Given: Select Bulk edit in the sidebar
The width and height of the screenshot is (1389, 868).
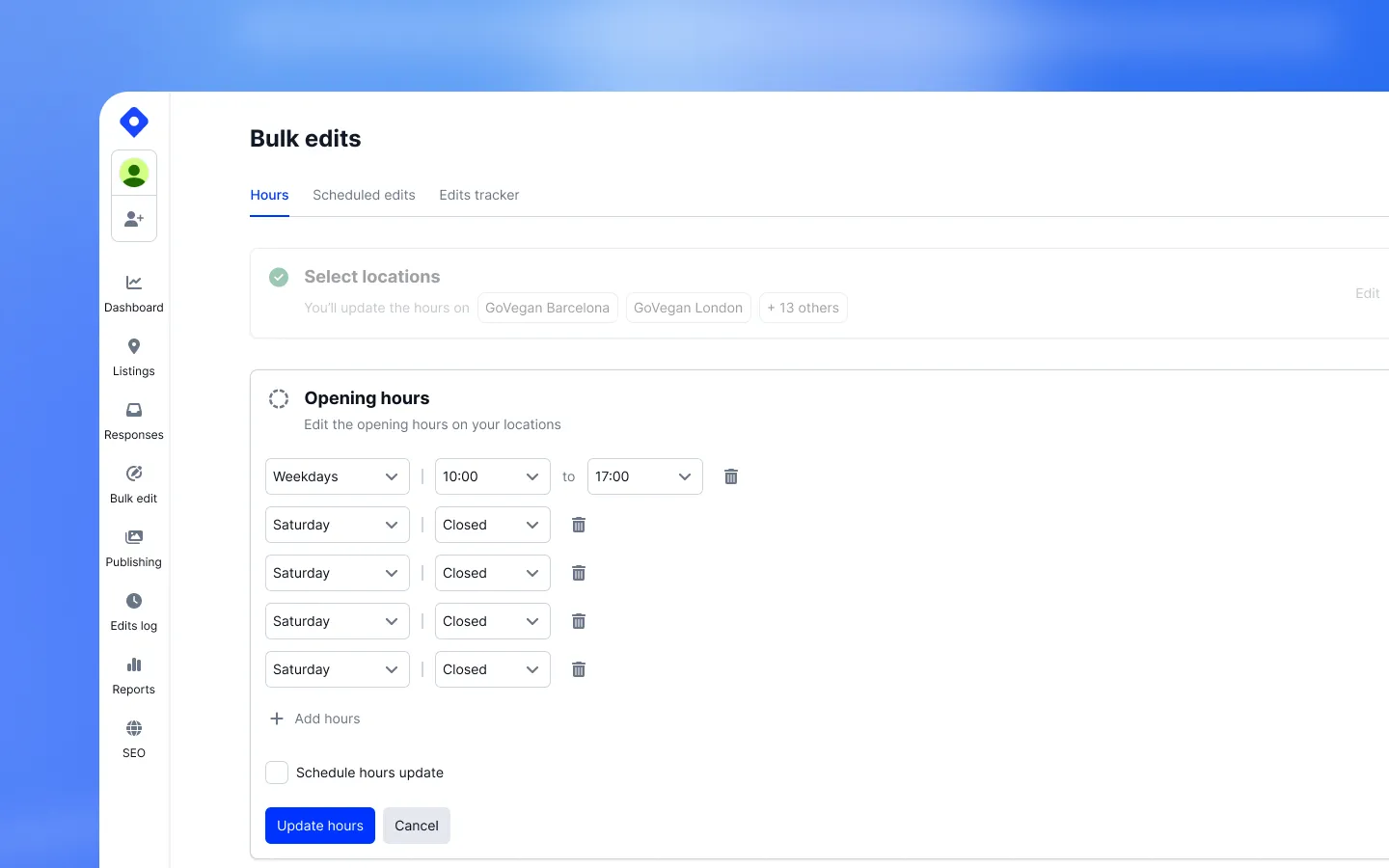Looking at the screenshot, I should coord(133,483).
